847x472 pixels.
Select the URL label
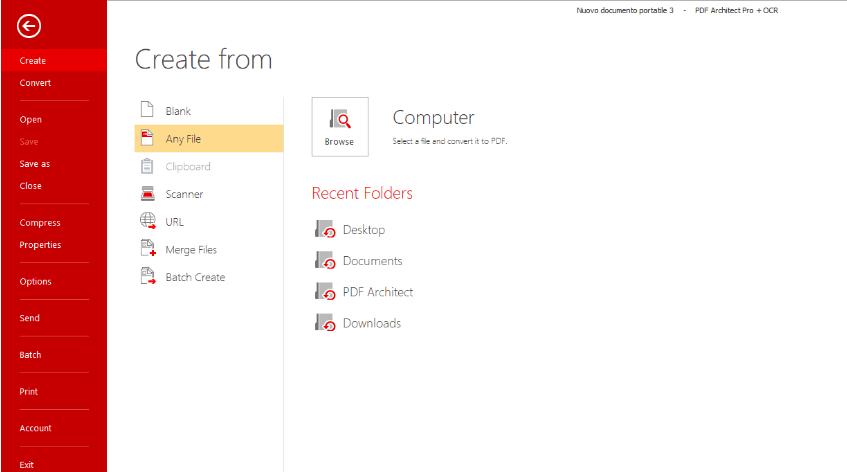coord(174,222)
